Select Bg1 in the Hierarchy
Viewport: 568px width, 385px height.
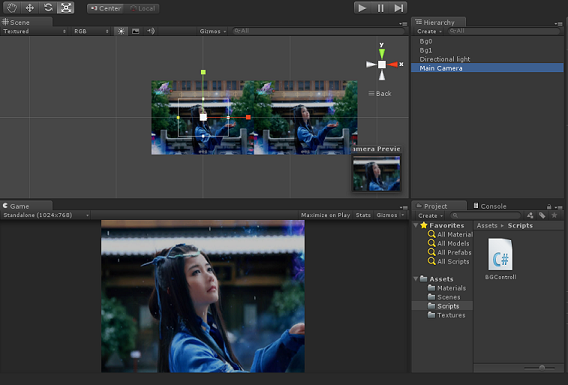tap(487, 50)
